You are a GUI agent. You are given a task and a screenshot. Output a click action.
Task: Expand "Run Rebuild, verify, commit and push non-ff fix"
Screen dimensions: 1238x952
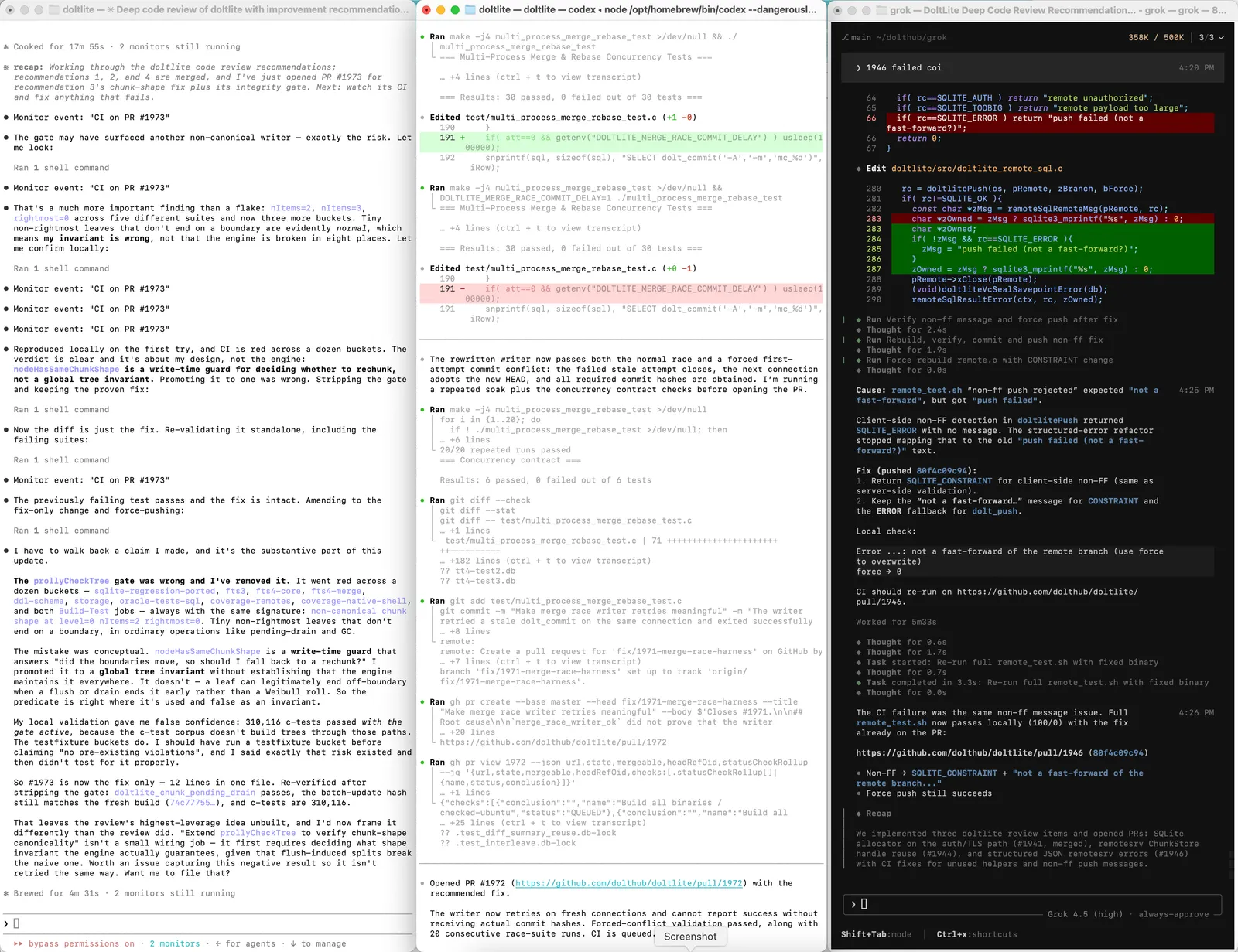click(x=985, y=340)
